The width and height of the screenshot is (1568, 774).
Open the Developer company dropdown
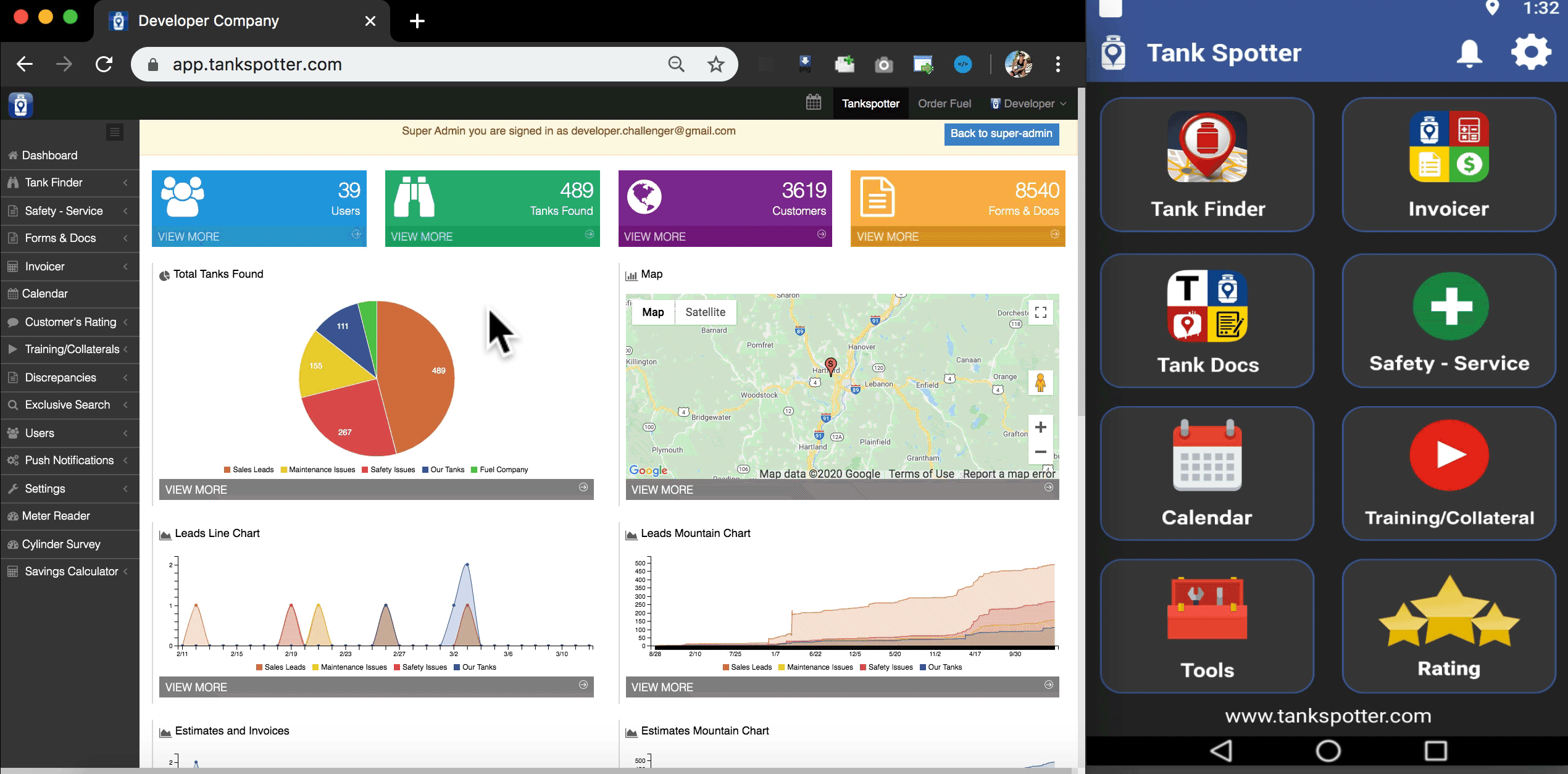(1027, 103)
